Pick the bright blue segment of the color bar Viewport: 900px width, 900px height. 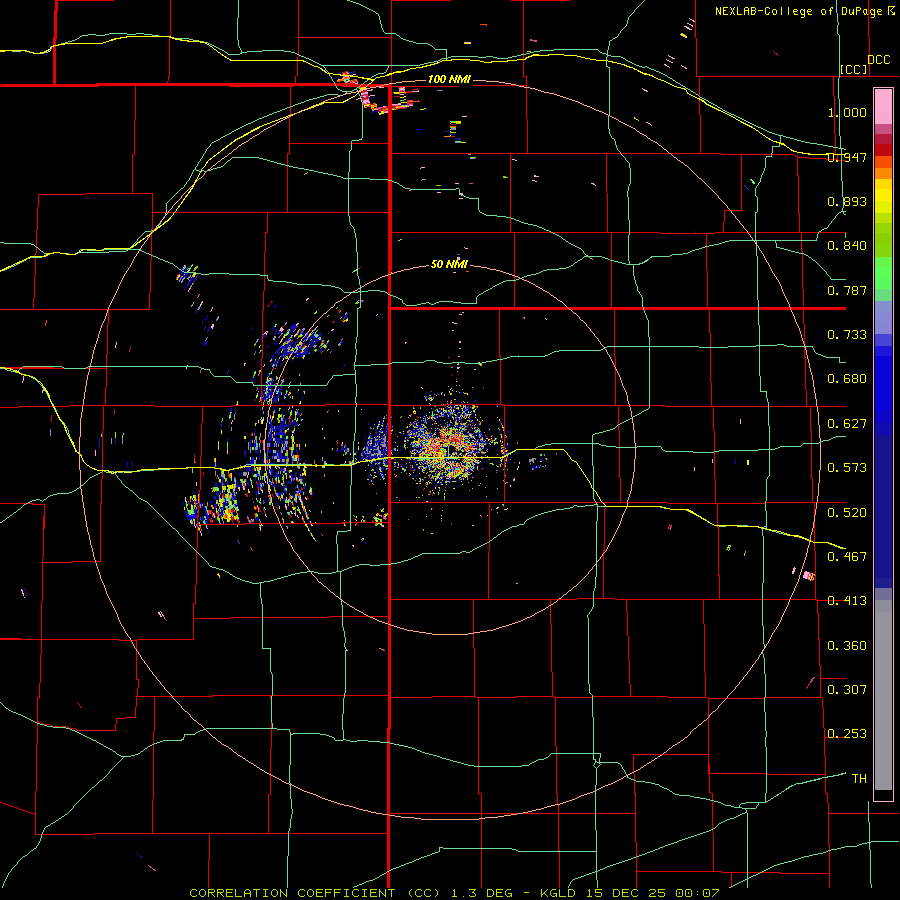883,390
